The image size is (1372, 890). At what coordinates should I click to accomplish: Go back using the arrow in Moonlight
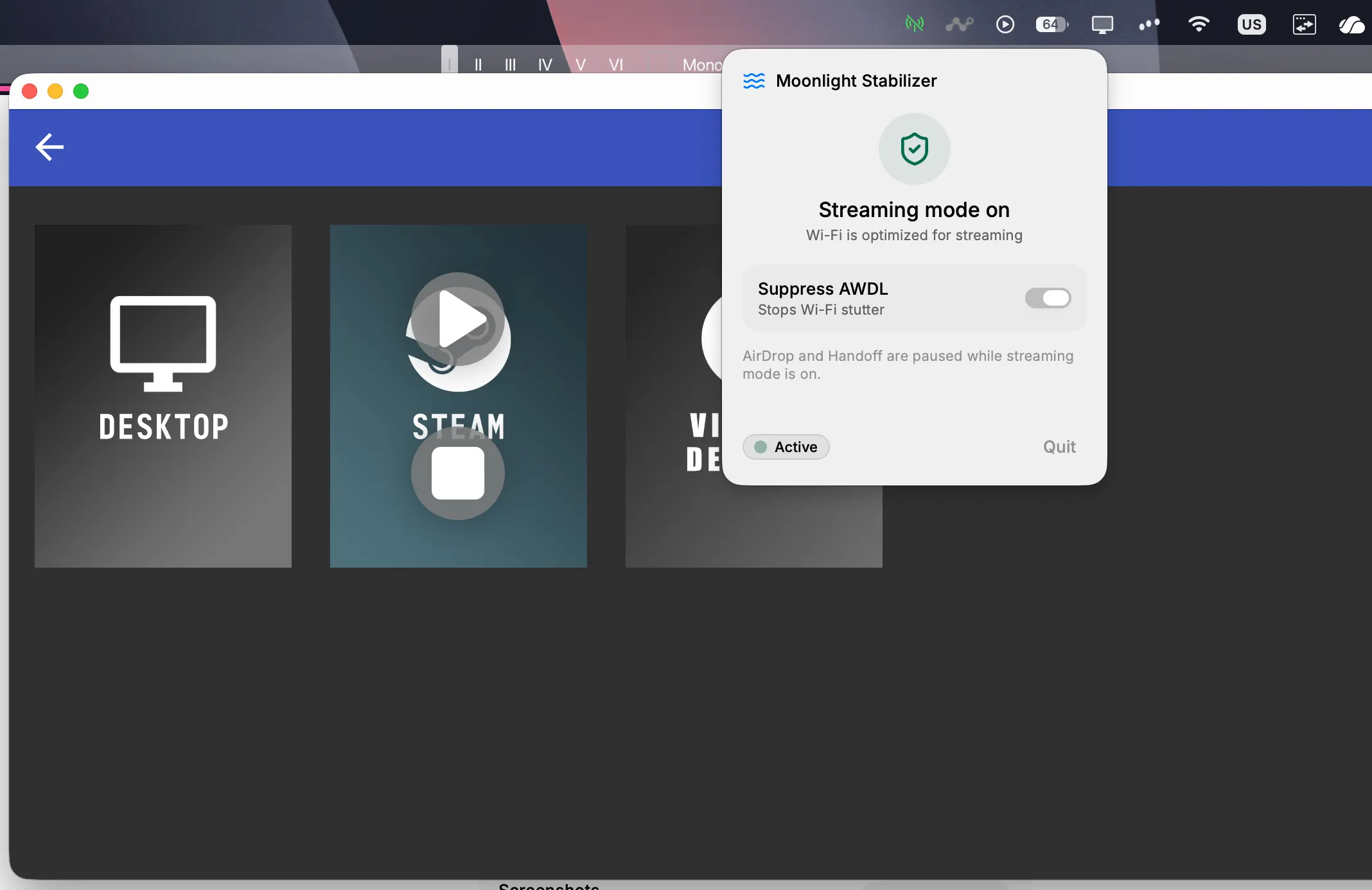click(49, 147)
